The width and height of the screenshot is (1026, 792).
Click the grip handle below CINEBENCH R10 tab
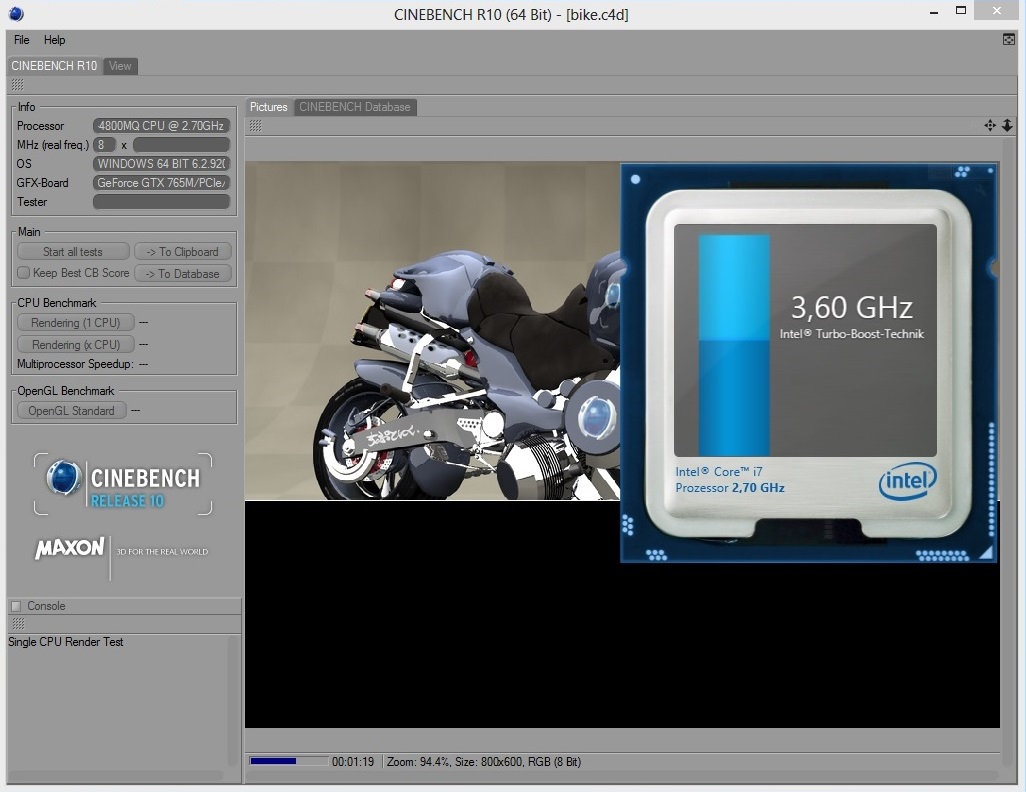[18, 84]
